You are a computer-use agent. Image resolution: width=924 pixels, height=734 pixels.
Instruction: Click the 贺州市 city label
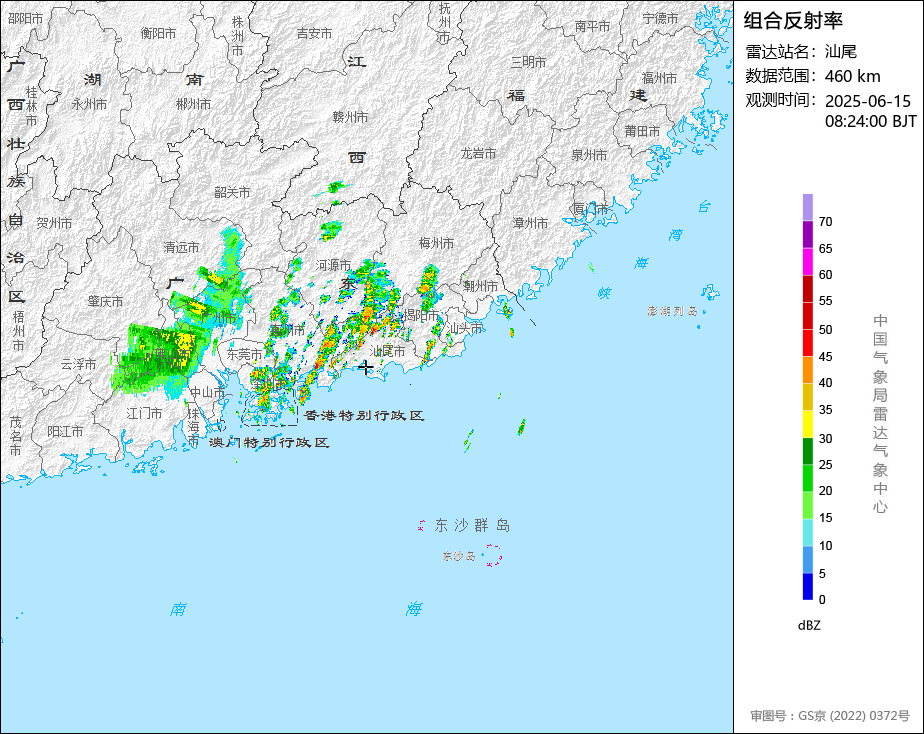[x=54, y=223]
